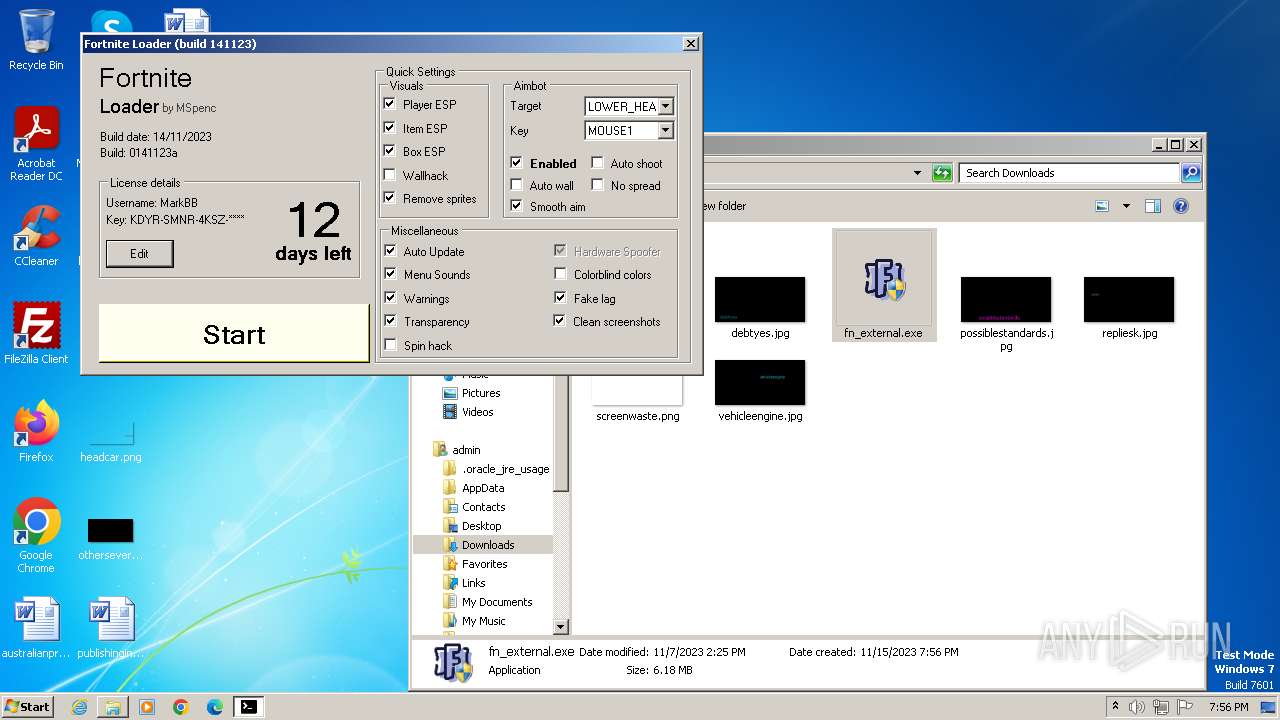Open Windows Media Player taskbar icon
1280x720 pixels.
pyautogui.click(x=147, y=707)
